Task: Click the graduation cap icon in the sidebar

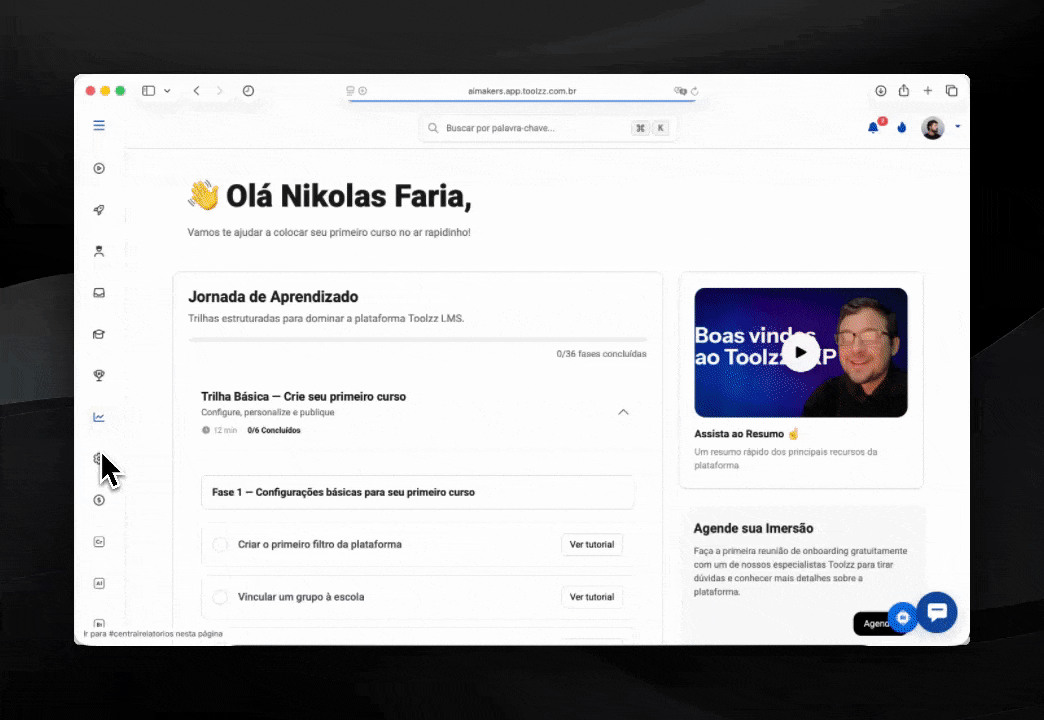Action: point(99,334)
